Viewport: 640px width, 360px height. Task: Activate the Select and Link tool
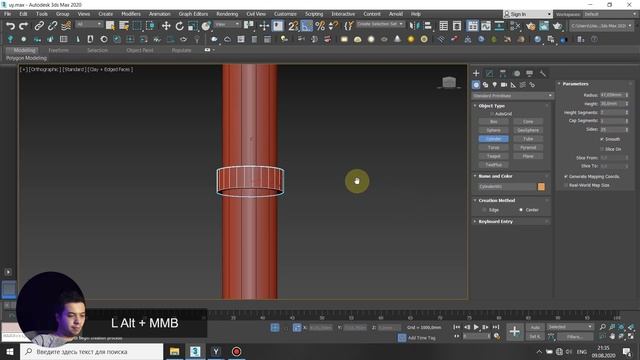coord(39,26)
